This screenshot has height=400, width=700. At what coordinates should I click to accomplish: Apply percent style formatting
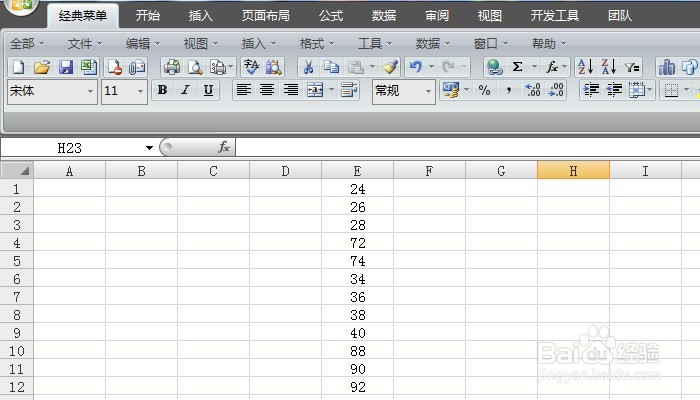(484, 91)
